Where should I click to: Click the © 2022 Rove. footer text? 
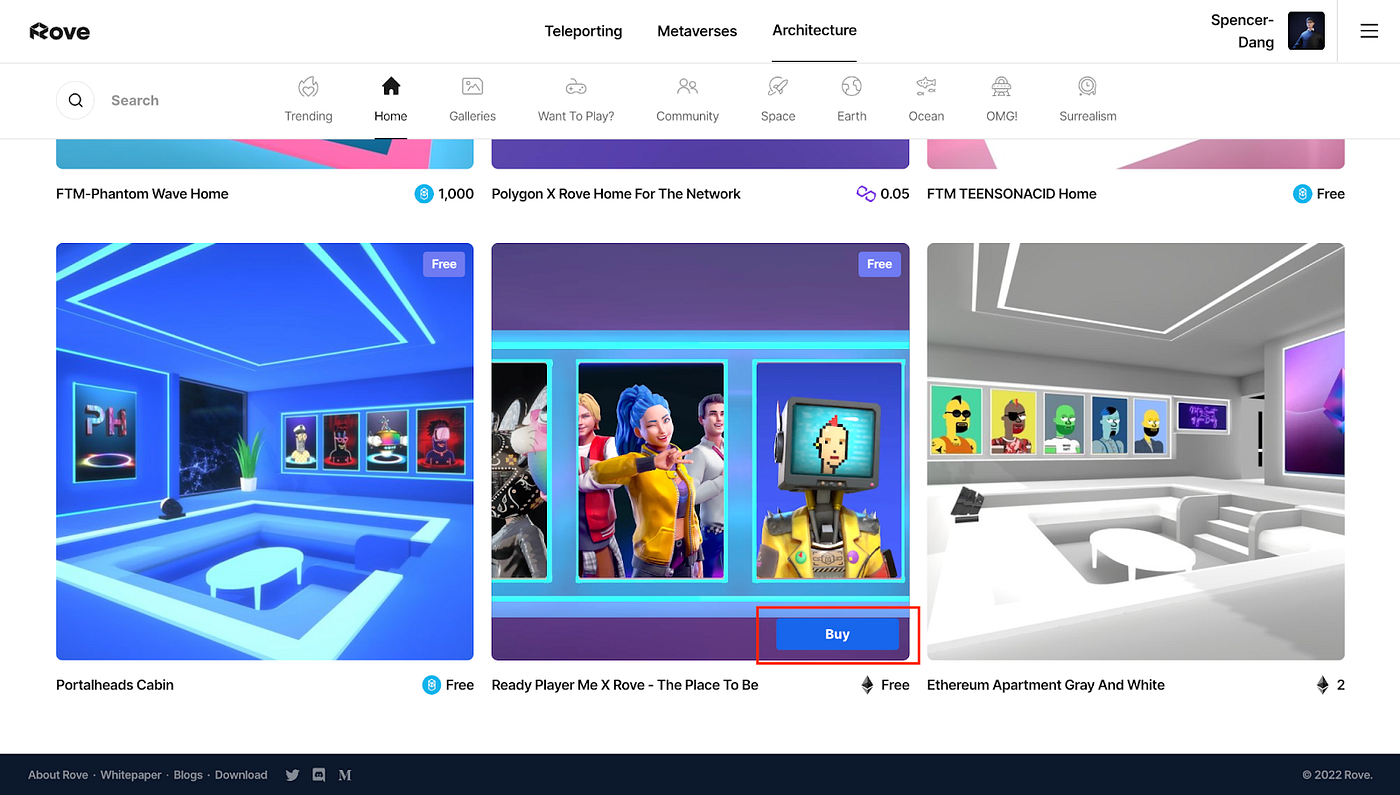[x=1337, y=775]
